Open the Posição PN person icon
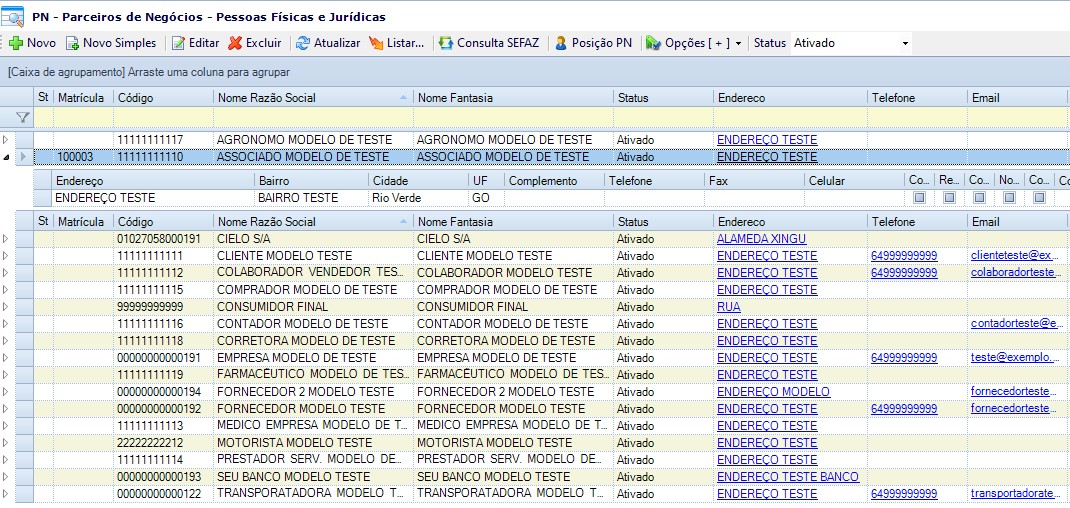The height and width of the screenshot is (508, 1070). [560, 43]
